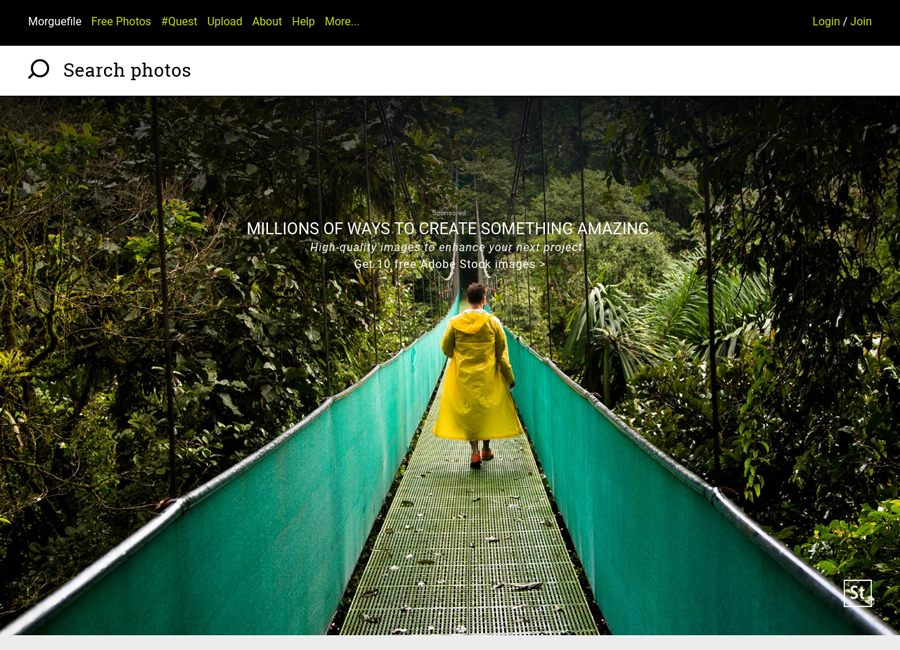Click the Adobe Stock "St" badge icon

858,593
